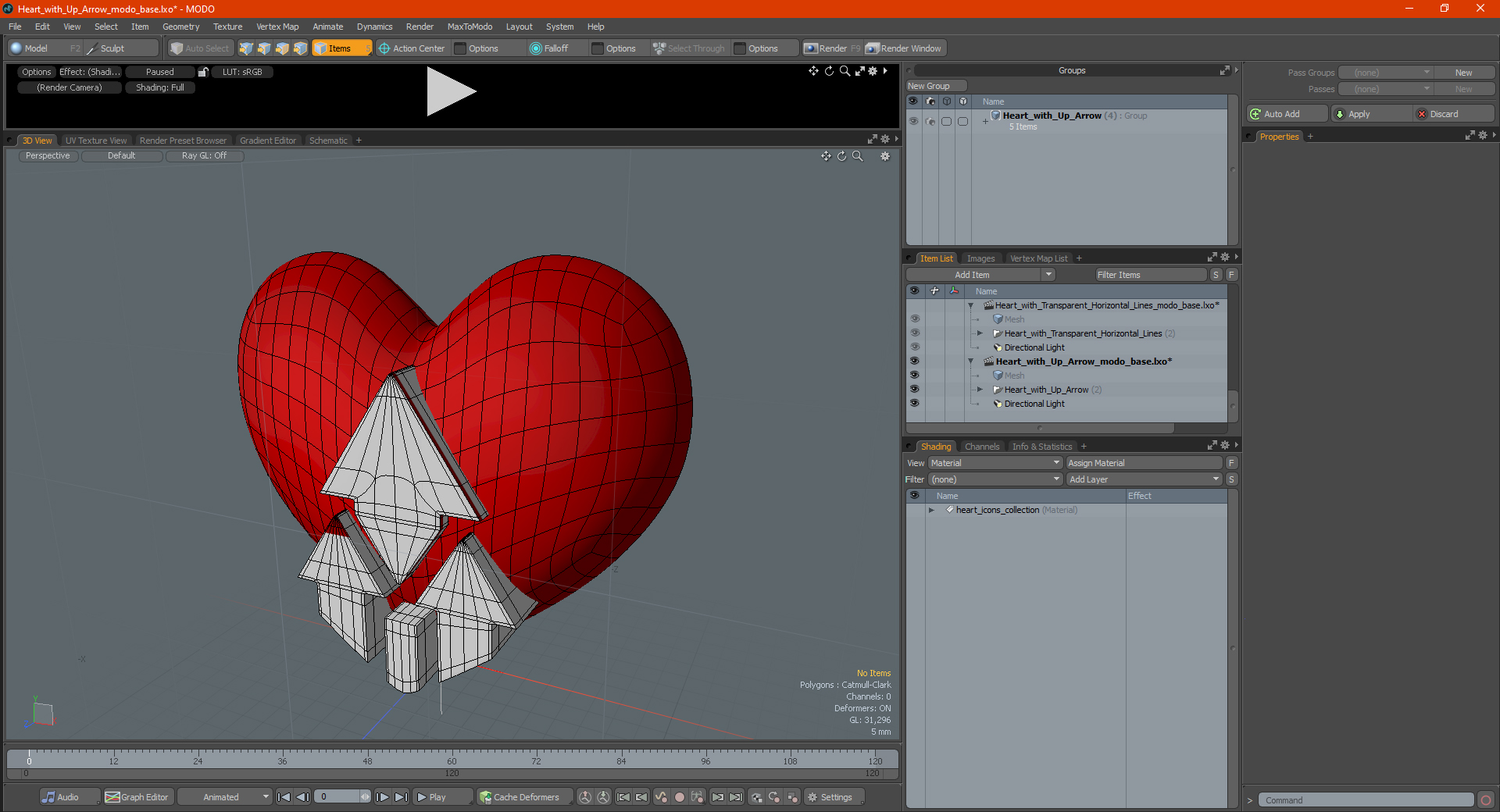Click the Render F9 button
The image size is (1500, 812).
832,48
